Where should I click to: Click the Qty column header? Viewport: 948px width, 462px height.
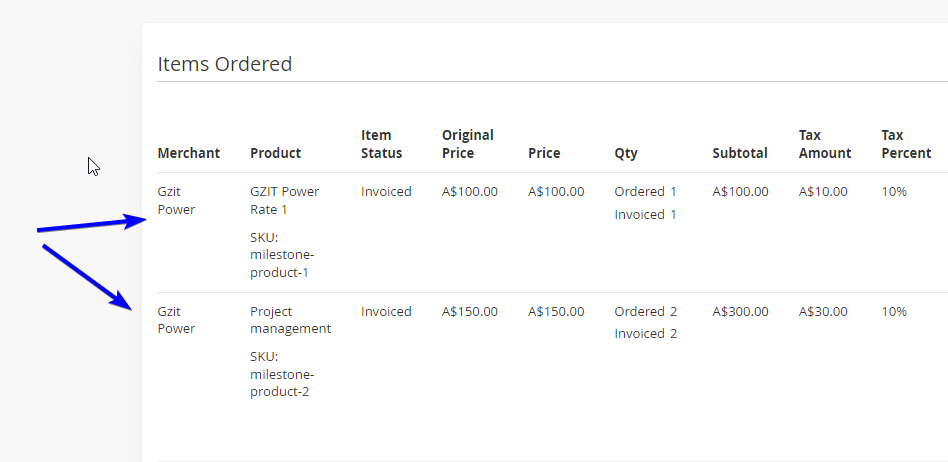point(626,154)
